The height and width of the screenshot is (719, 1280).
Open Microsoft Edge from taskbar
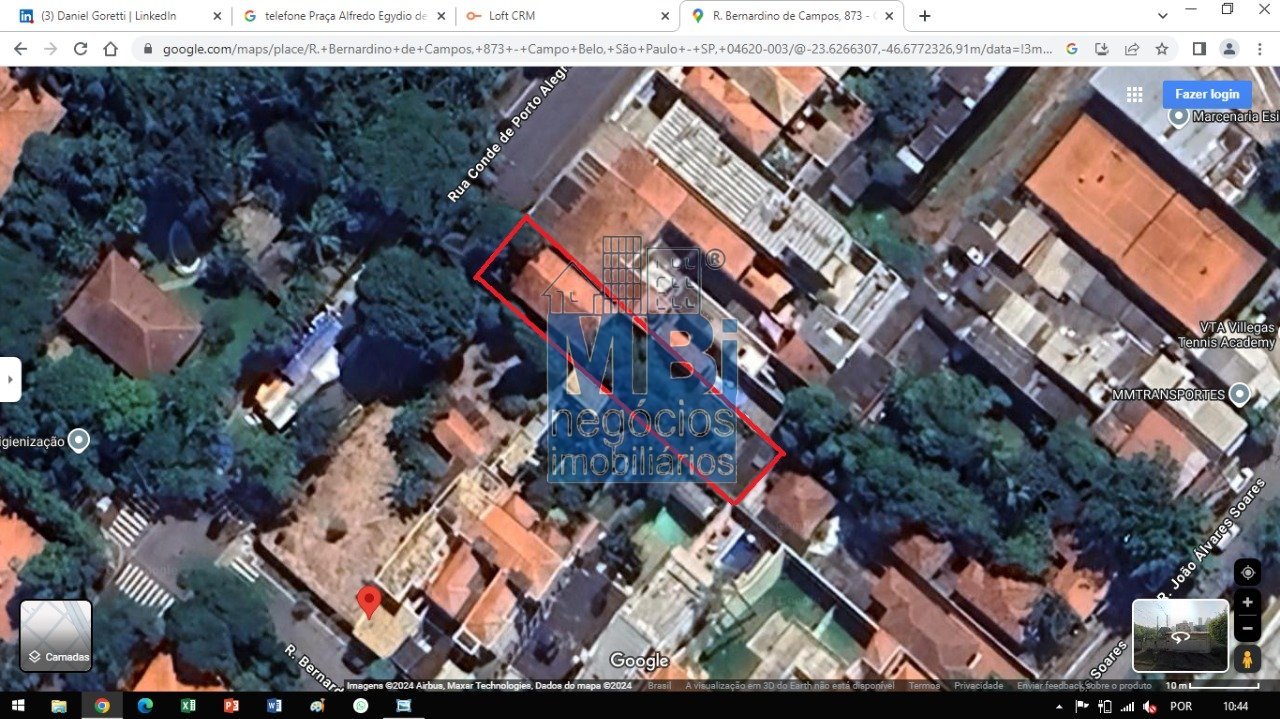click(145, 706)
